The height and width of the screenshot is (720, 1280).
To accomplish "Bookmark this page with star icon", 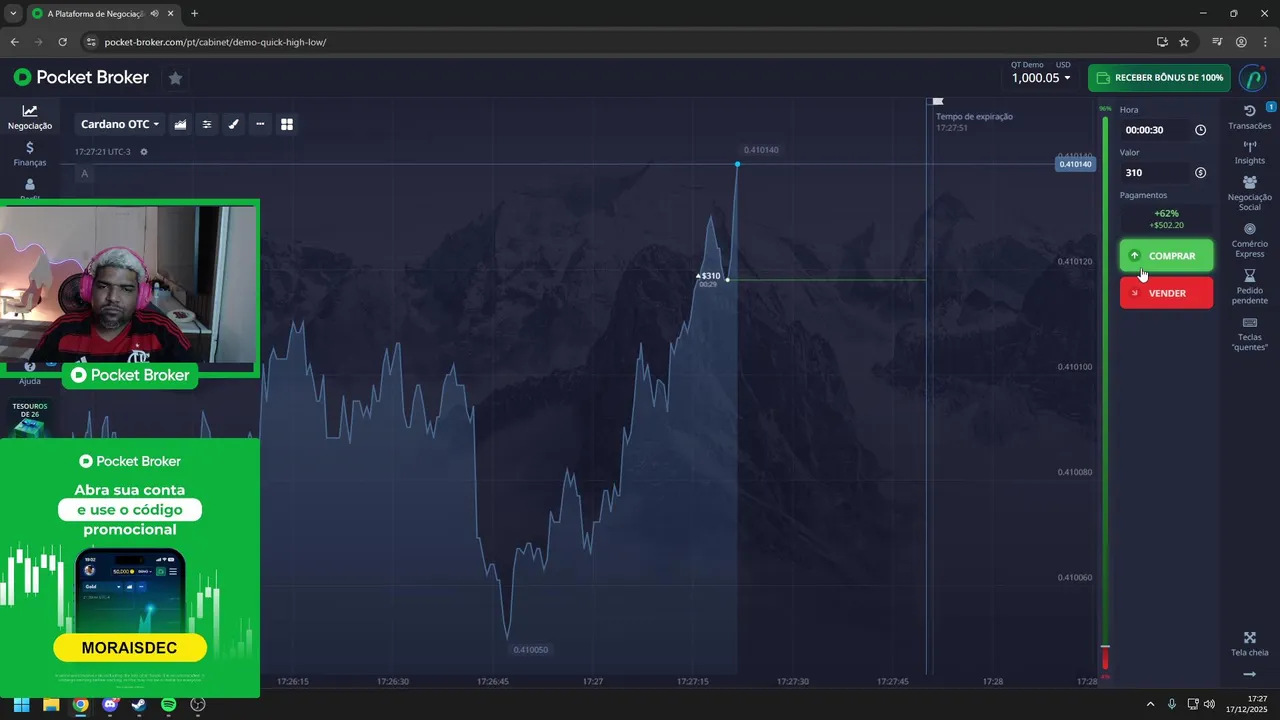I will point(1184,42).
